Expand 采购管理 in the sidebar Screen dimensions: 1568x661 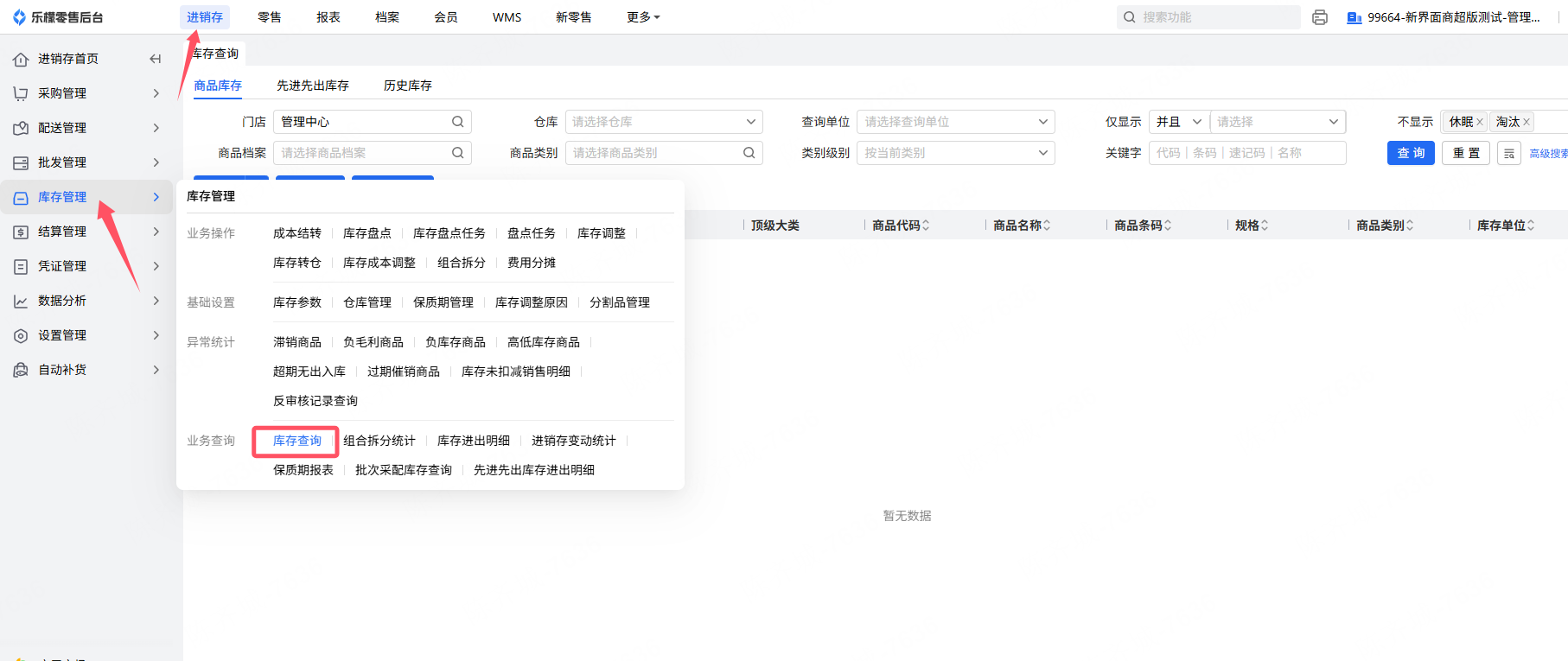[x=86, y=93]
